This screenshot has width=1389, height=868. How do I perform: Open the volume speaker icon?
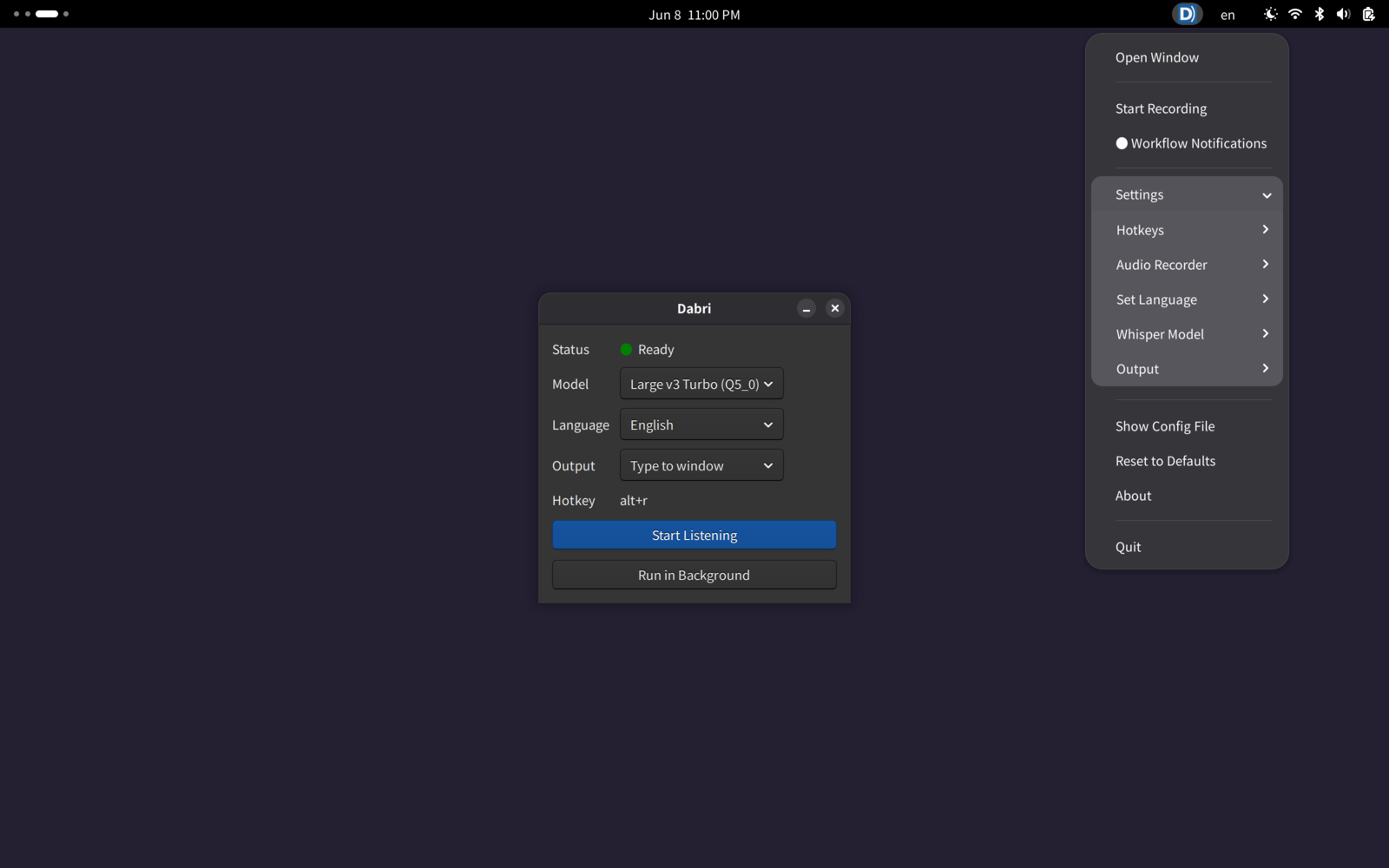[x=1344, y=14]
